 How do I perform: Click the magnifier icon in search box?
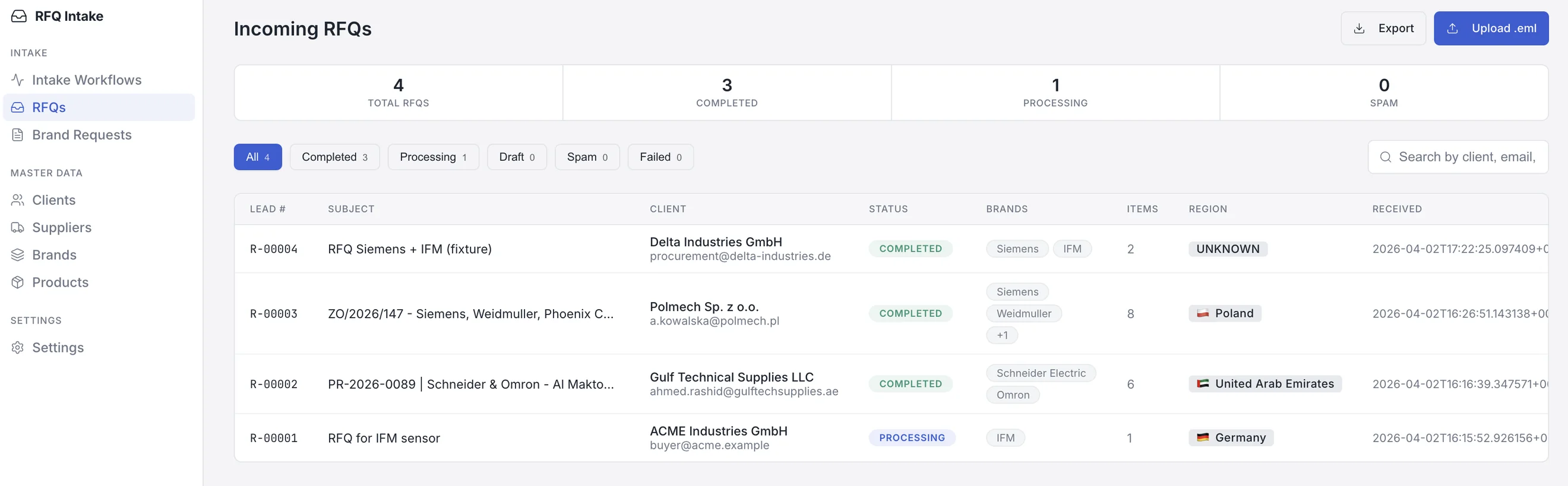click(x=1386, y=157)
